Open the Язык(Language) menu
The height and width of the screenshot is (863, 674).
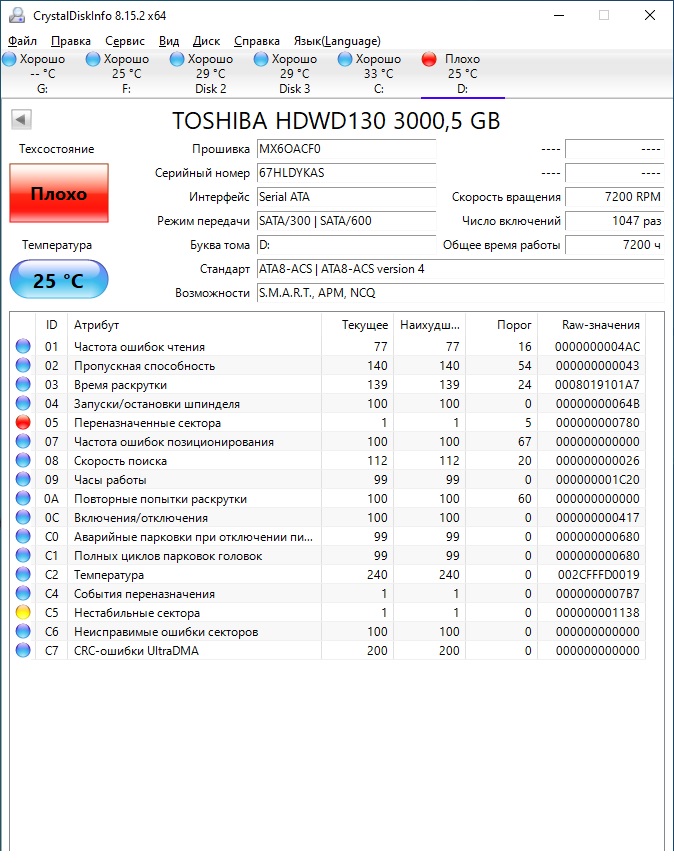(x=337, y=41)
